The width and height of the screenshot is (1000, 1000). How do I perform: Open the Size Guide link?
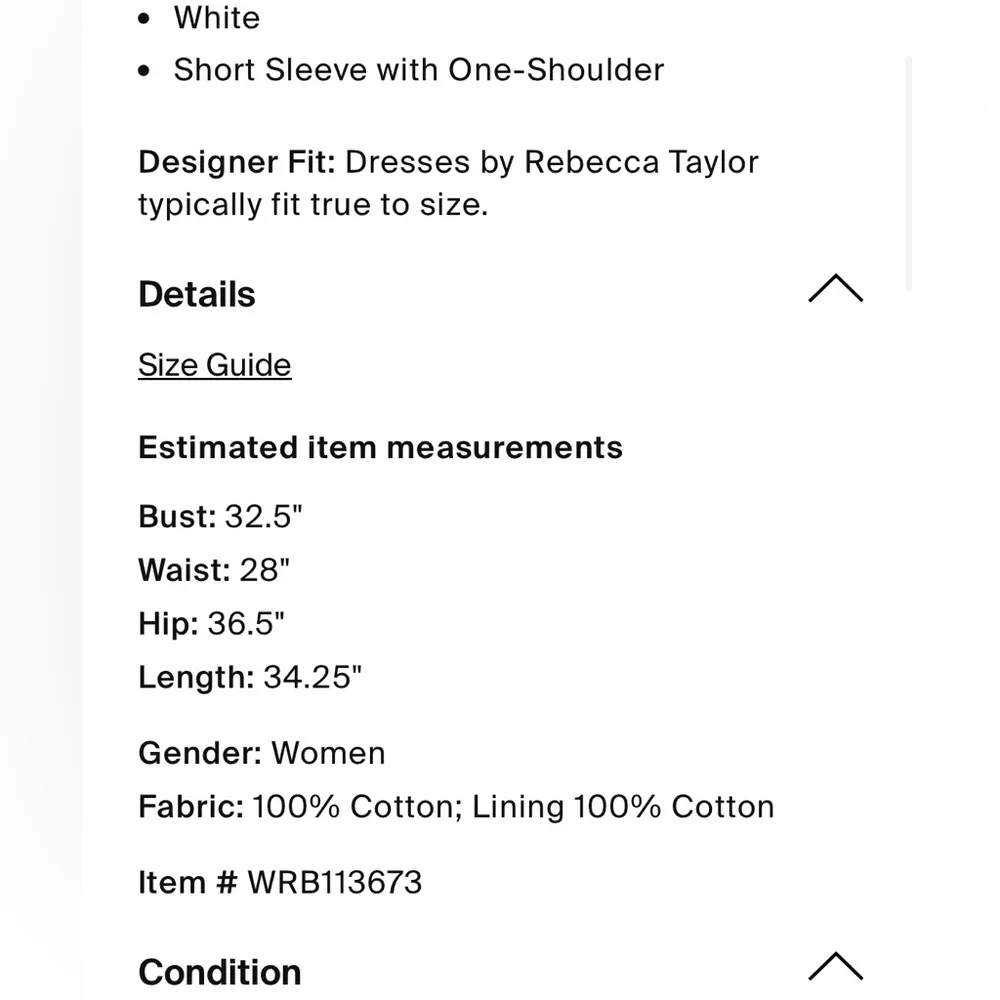(x=214, y=365)
